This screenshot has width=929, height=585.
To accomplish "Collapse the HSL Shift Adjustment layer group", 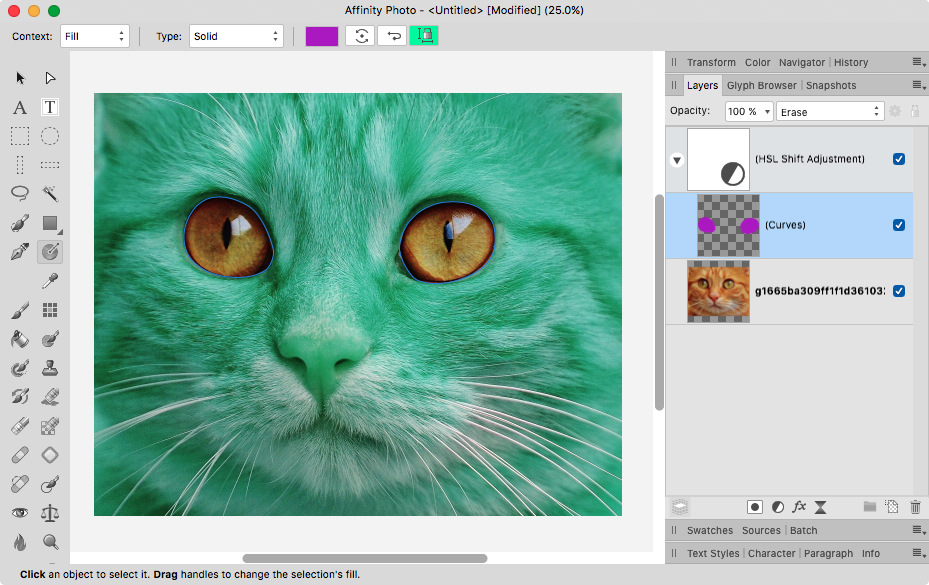I will tap(677, 159).
